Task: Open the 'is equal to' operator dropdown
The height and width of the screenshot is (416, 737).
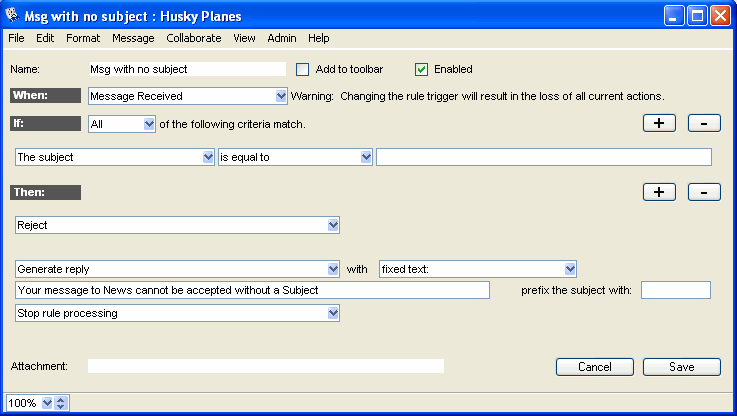Action: pos(366,157)
